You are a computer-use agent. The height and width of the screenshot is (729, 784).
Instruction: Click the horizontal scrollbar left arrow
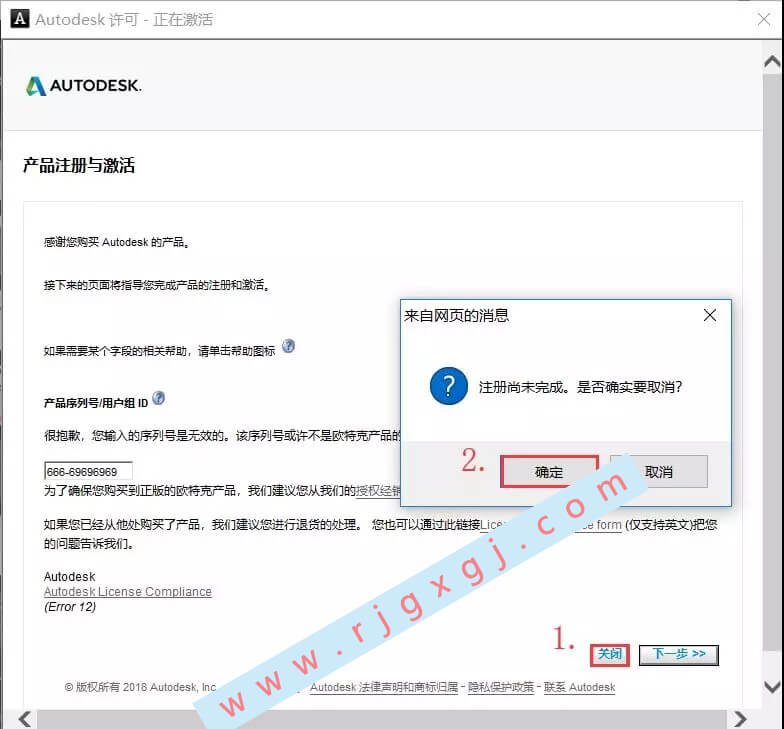click(25, 719)
